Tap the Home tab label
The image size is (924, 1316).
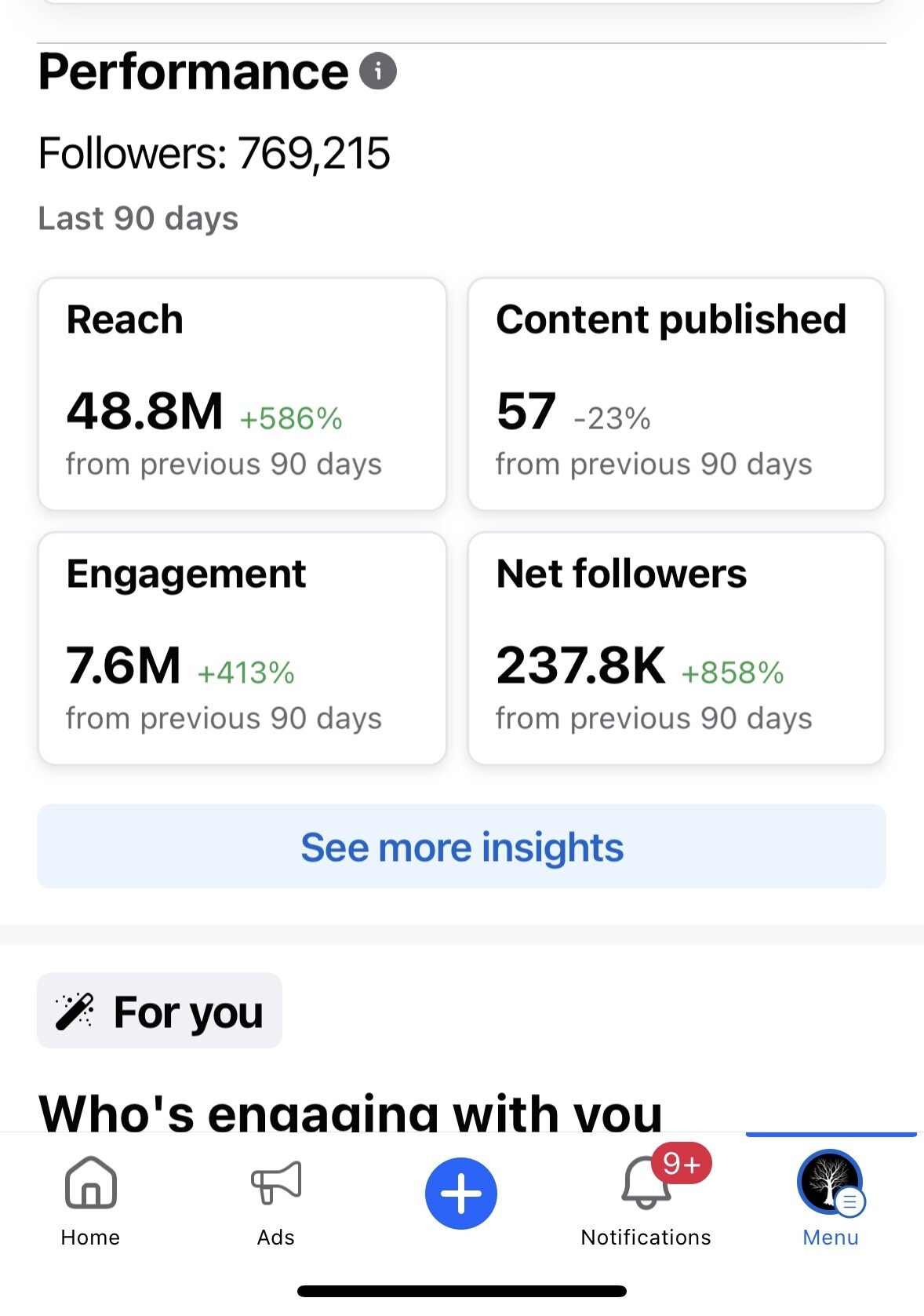[x=91, y=1238]
